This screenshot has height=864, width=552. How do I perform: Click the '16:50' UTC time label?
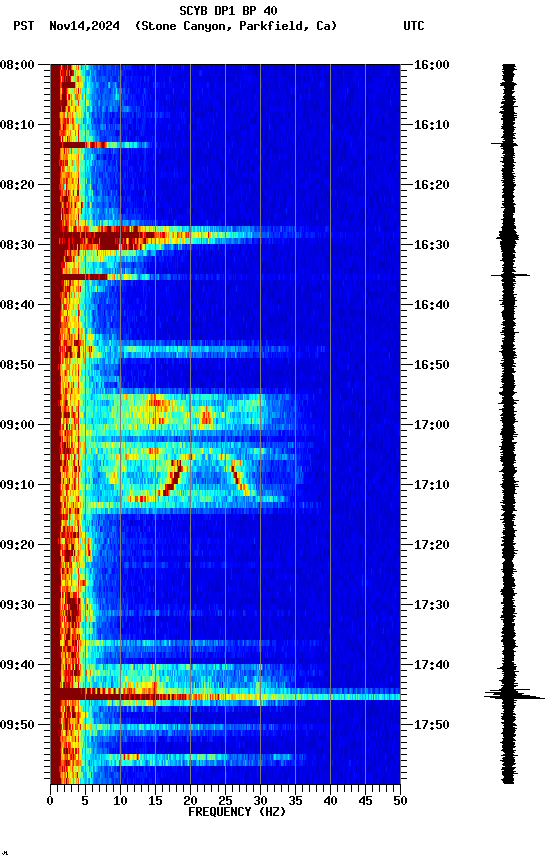tap(432, 365)
